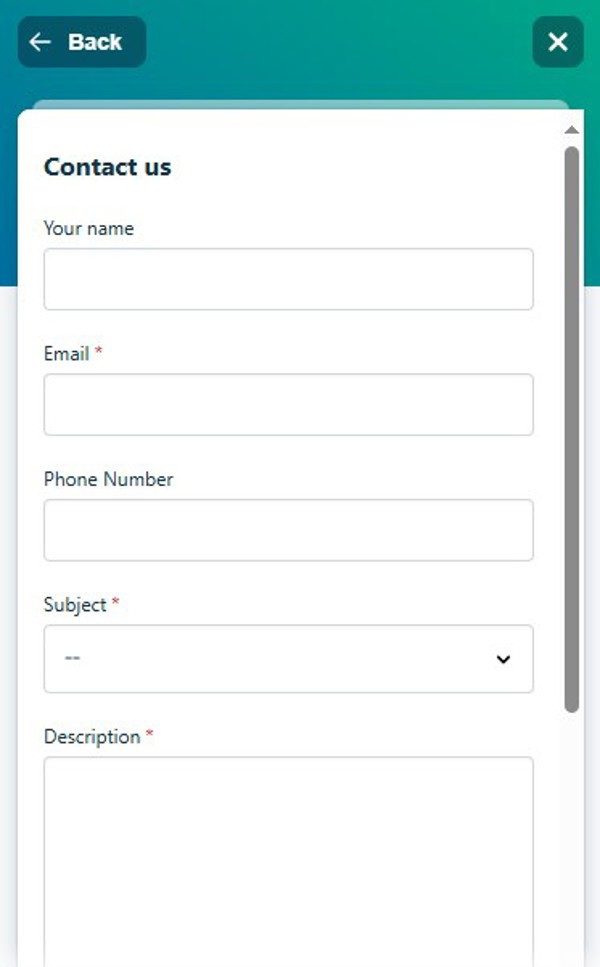Click the scrollbar track below the thumb

[x=572, y=839]
